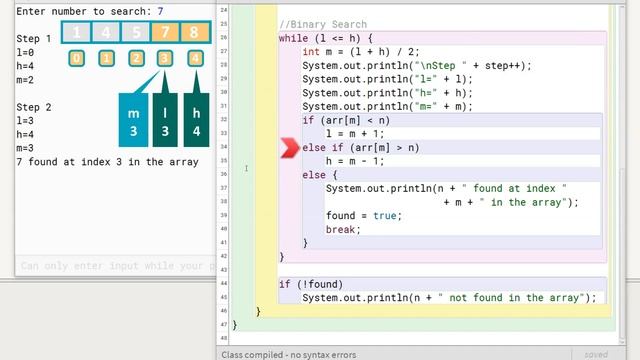The width and height of the screenshot is (640, 360).
Task: Click the '//Binary Search' comment line
Action: [323, 24]
